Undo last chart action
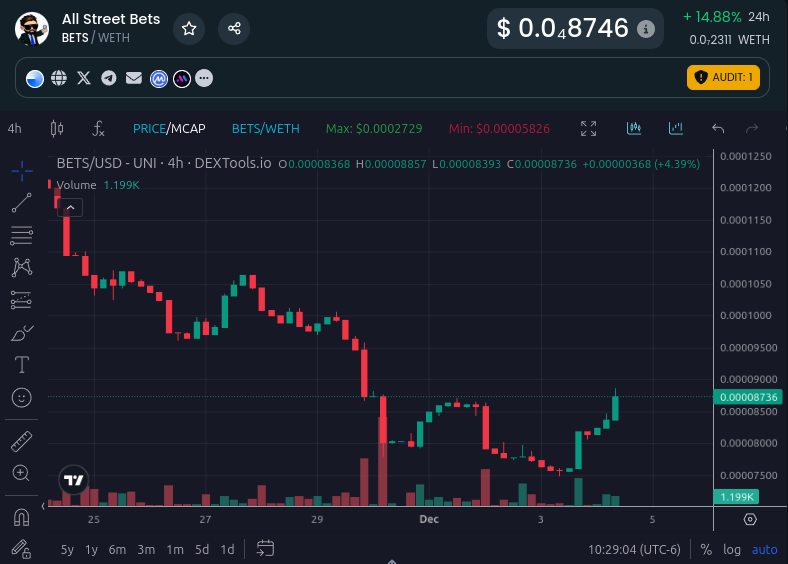788x564 pixels. (x=718, y=129)
